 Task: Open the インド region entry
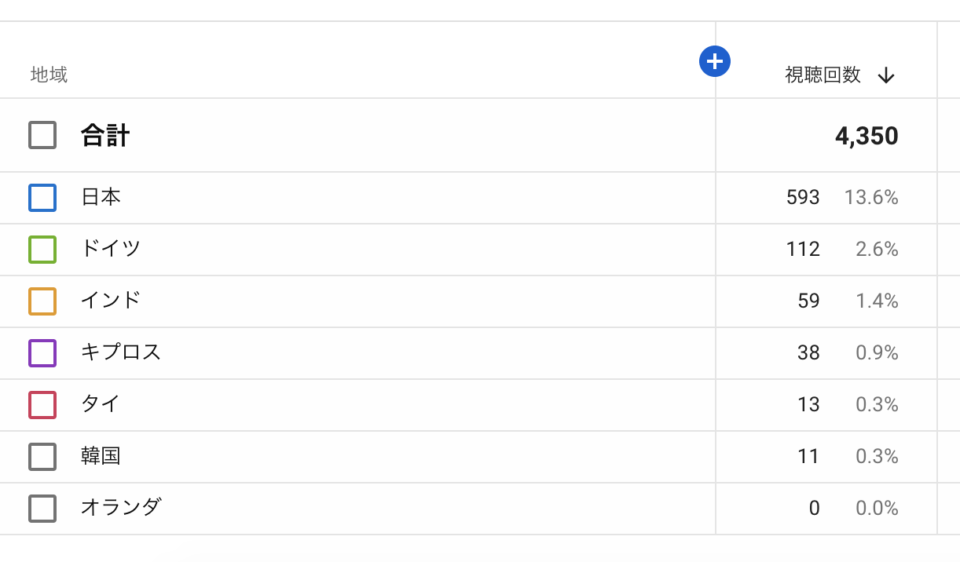pyautogui.click(x=111, y=301)
